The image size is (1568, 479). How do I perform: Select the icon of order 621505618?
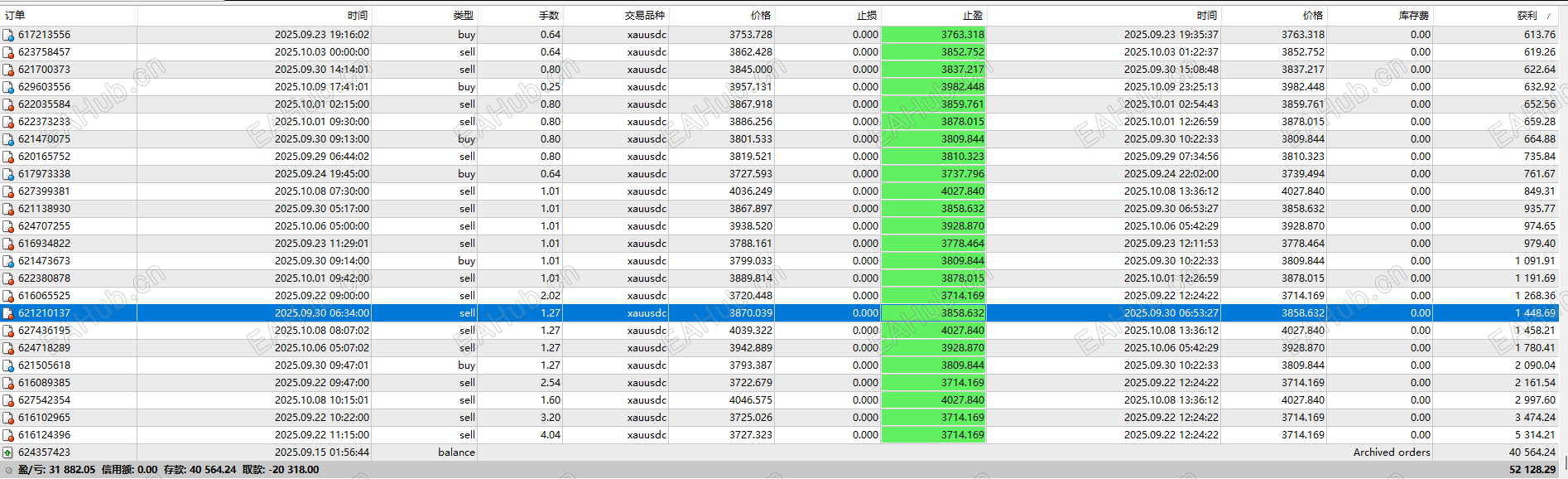click(x=8, y=365)
